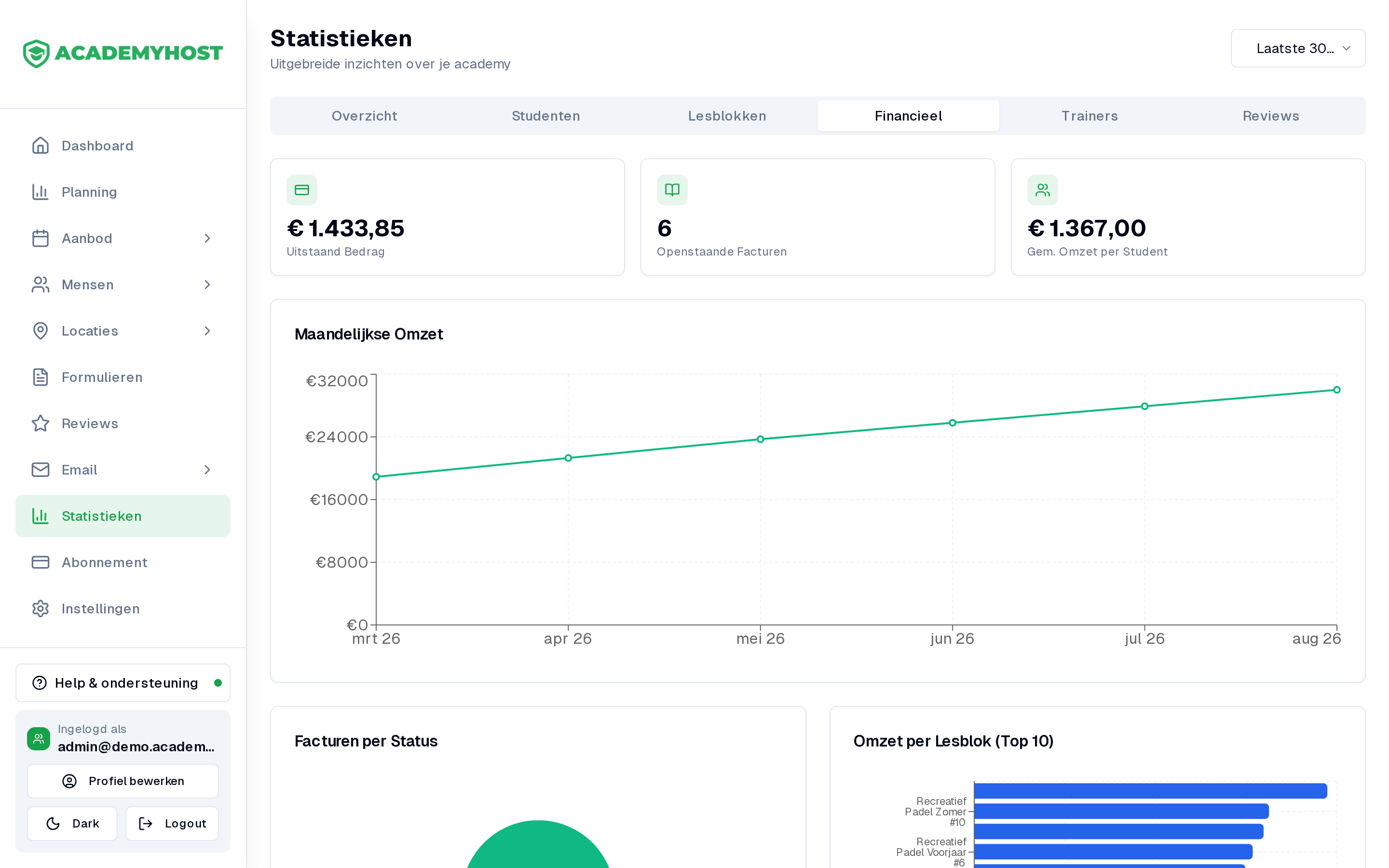Click the Maandelijkse Omzet heading
The image size is (1389, 868).
[368, 334]
